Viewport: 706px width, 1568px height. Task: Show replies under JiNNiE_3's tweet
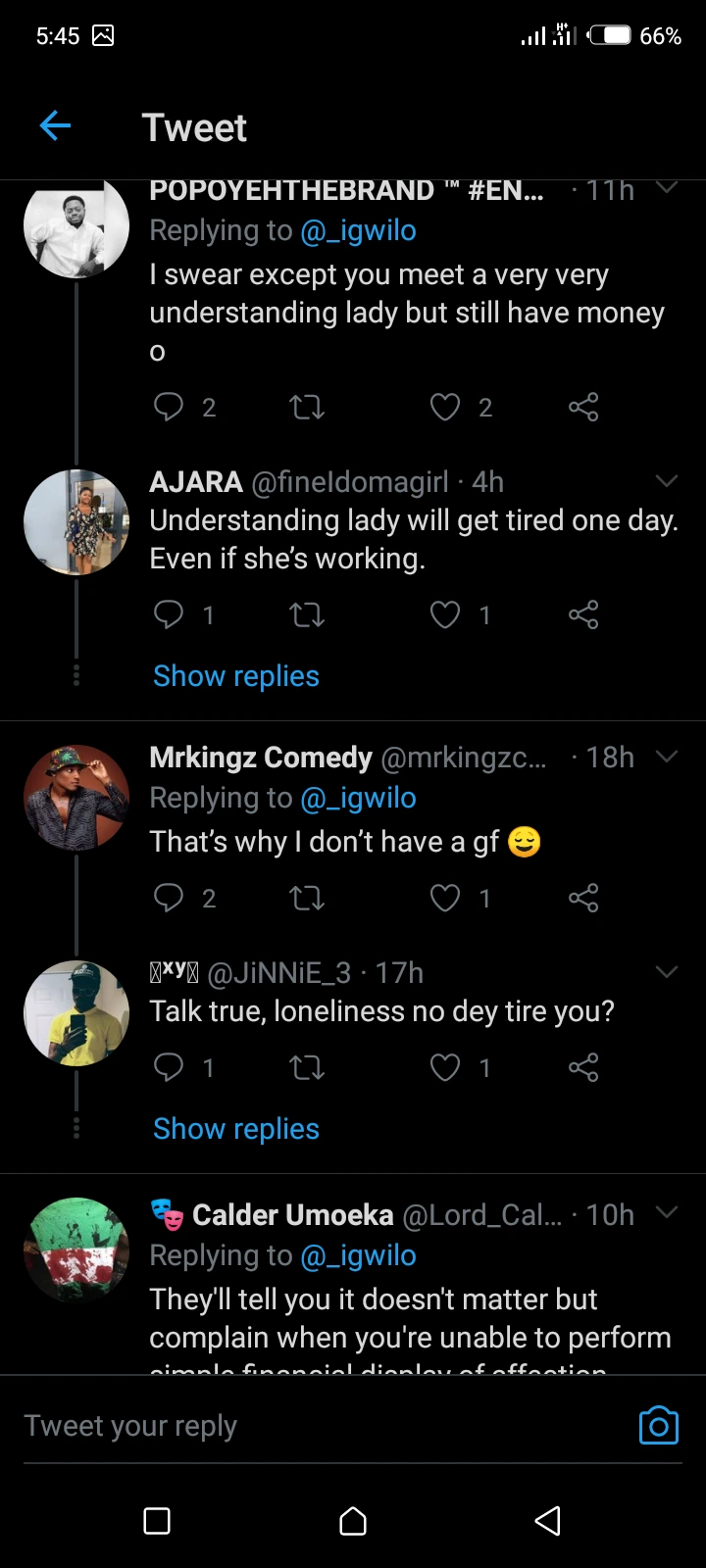coord(236,1129)
